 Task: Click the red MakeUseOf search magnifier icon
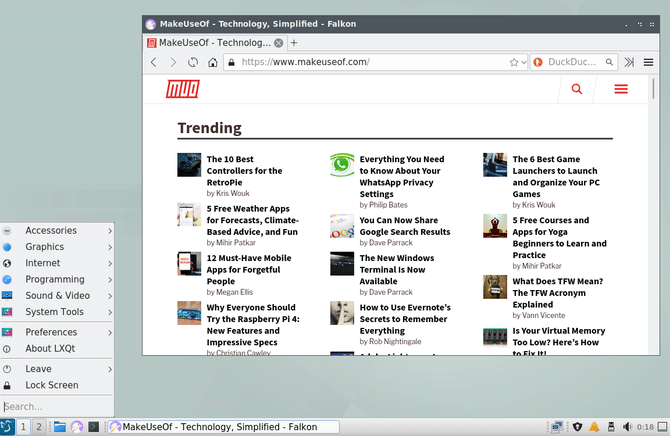point(577,90)
